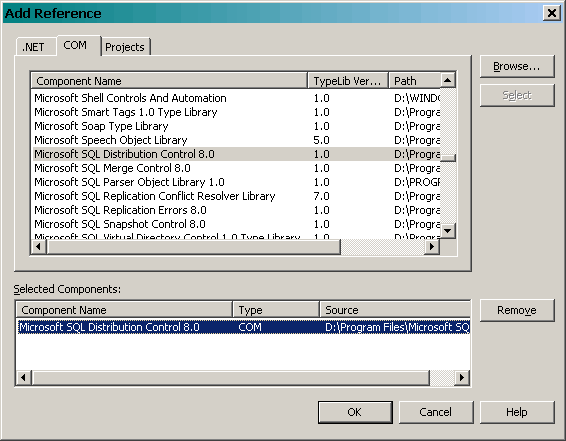Image resolution: width=566 pixels, height=441 pixels.
Task: Click the disabled Select button
Action: click(x=517, y=95)
